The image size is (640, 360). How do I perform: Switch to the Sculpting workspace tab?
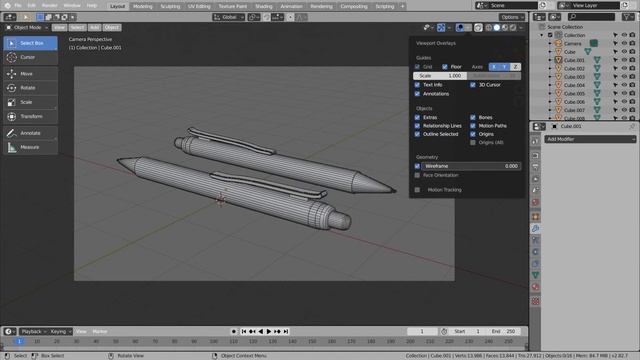coord(170,6)
